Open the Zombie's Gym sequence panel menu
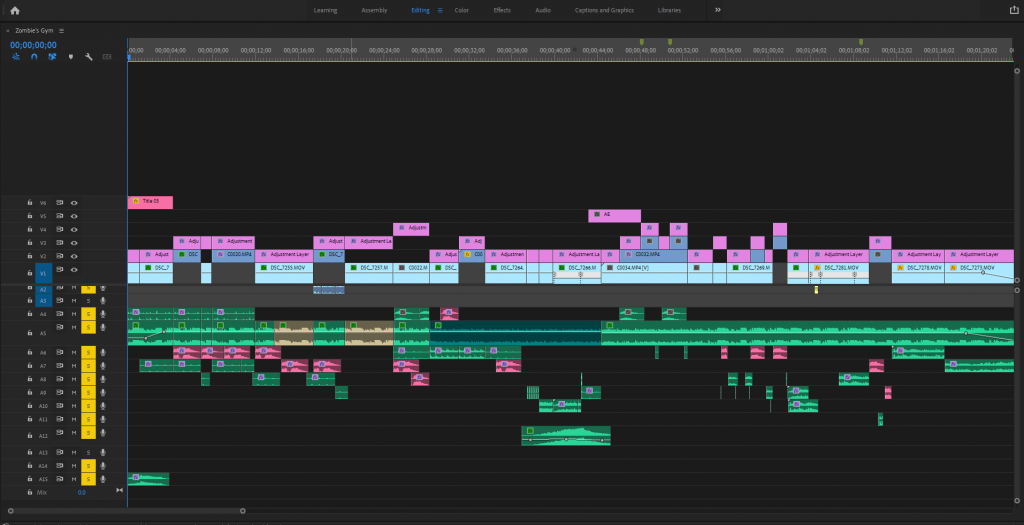The width and height of the screenshot is (1024, 525). click(x=61, y=31)
